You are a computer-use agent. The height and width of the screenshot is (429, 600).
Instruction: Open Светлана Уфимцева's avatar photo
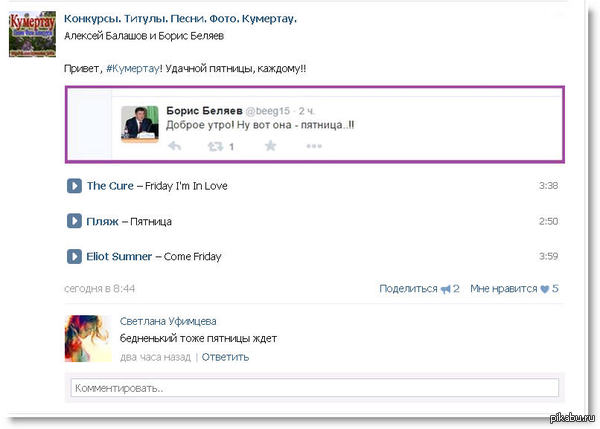point(86,338)
